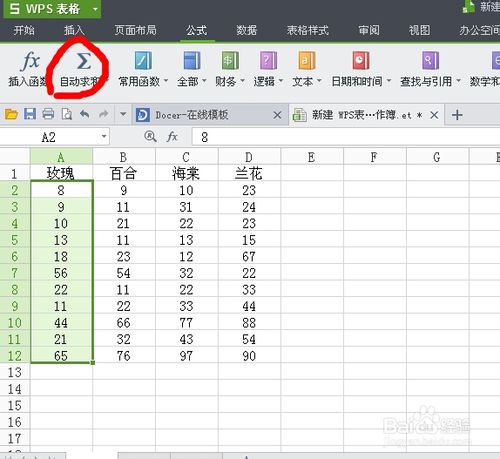Open the Logical functions icon
This screenshot has height=459, width=500.
tap(269, 60)
